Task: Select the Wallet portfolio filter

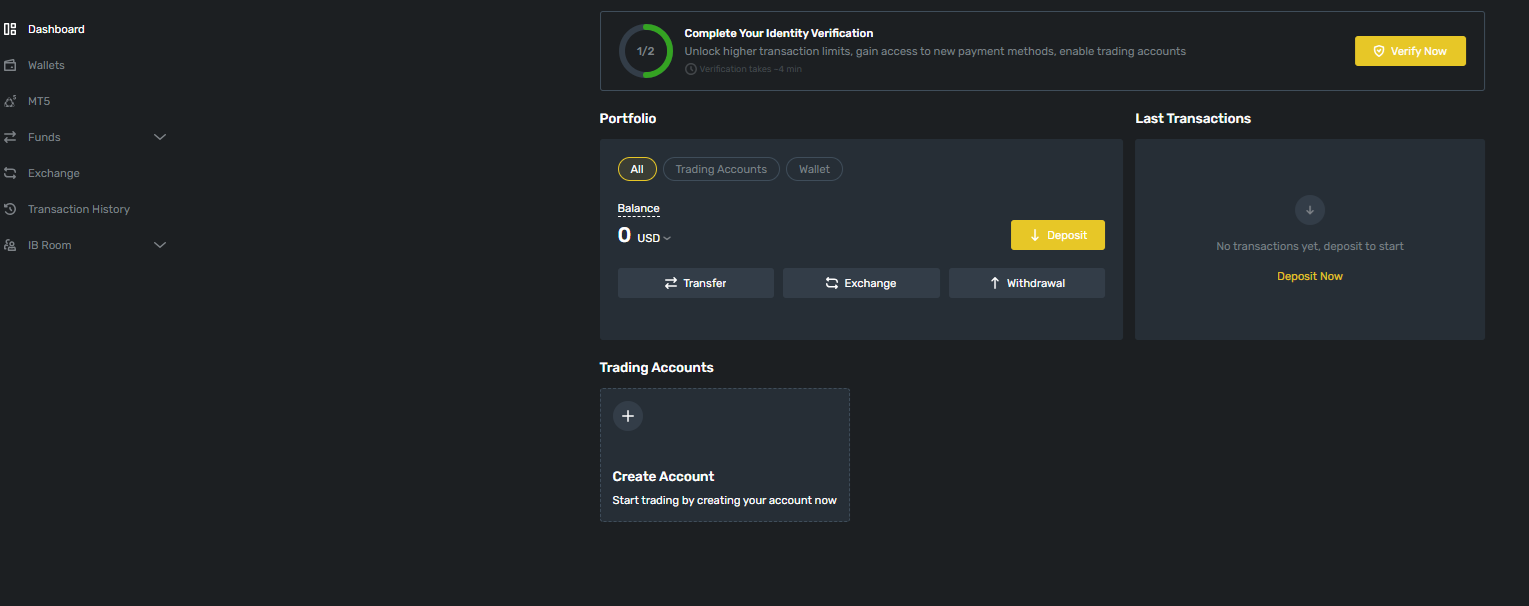Action: pos(814,169)
